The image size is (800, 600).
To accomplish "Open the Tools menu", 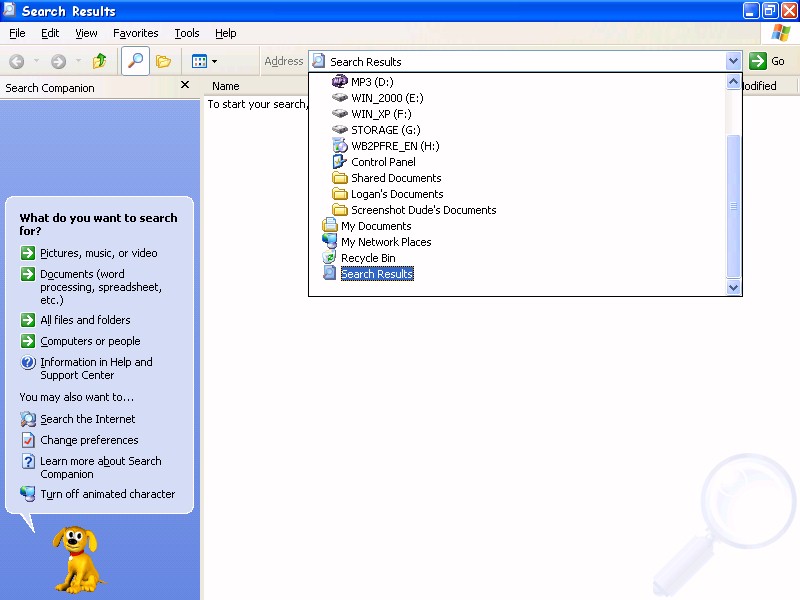I will (187, 33).
